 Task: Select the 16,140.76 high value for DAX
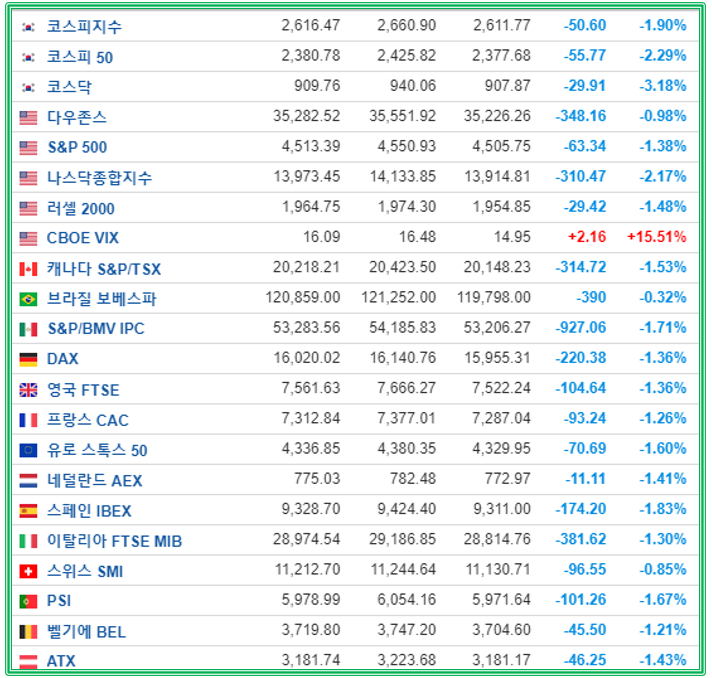click(x=403, y=357)
